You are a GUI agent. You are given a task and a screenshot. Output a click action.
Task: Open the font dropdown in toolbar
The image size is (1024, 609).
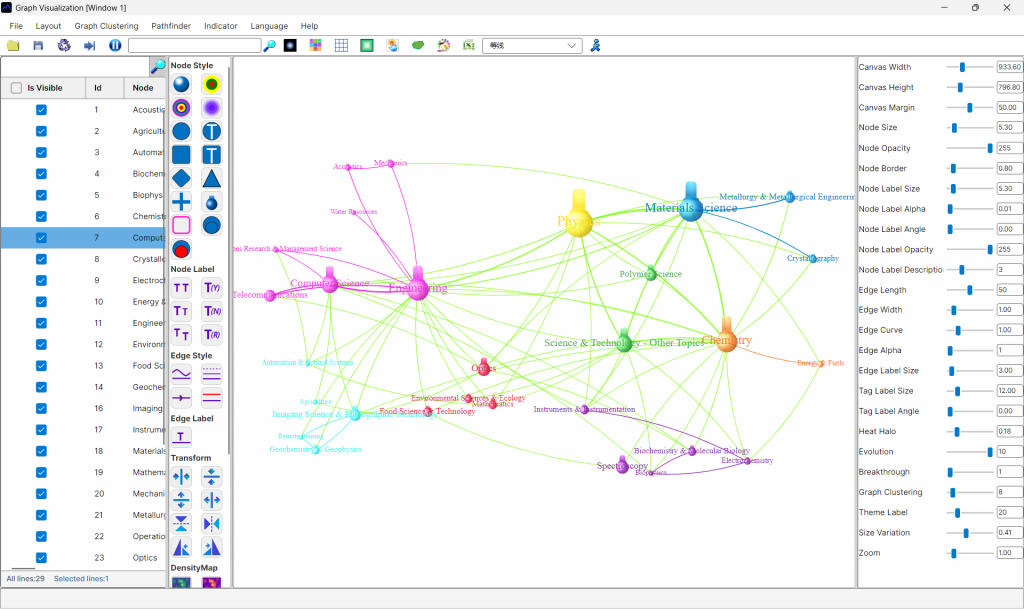tap(532, 46)
